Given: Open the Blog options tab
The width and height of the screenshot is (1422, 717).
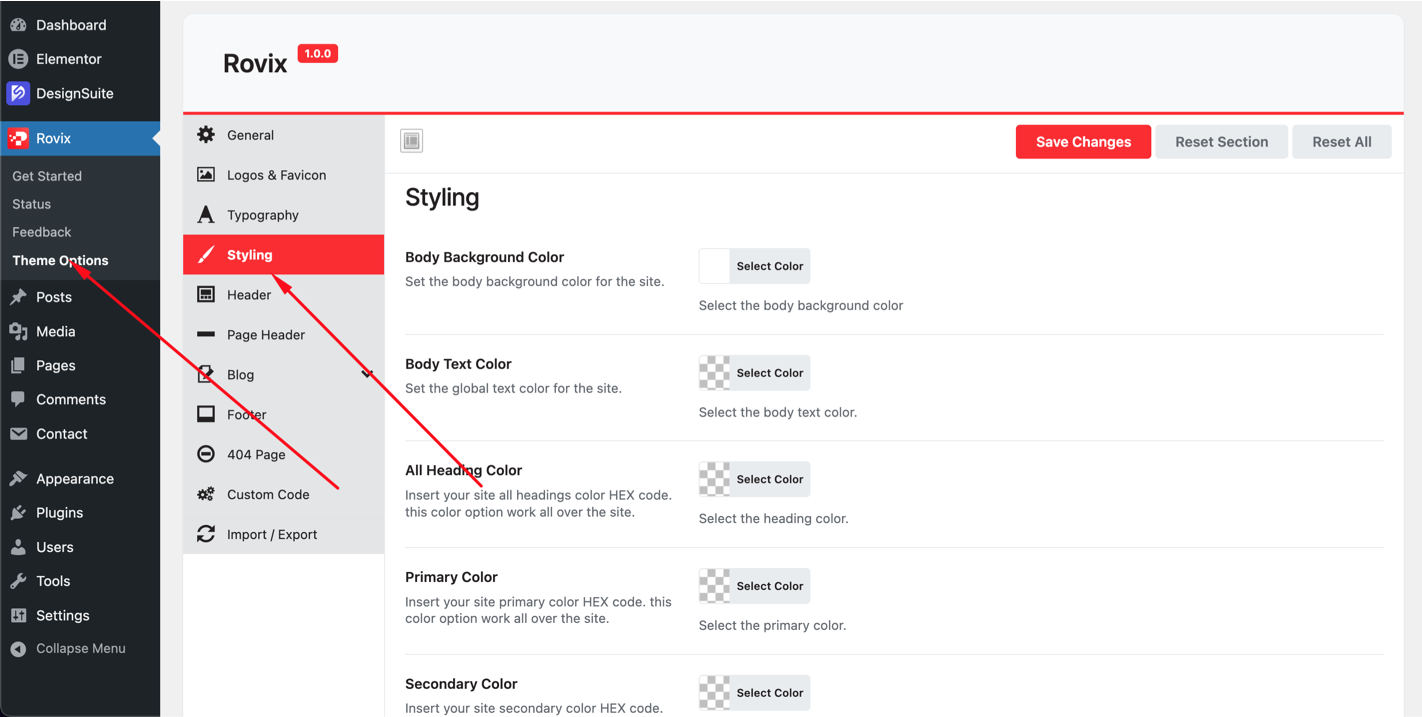Looking at the screenshot, I should point(284,375).
